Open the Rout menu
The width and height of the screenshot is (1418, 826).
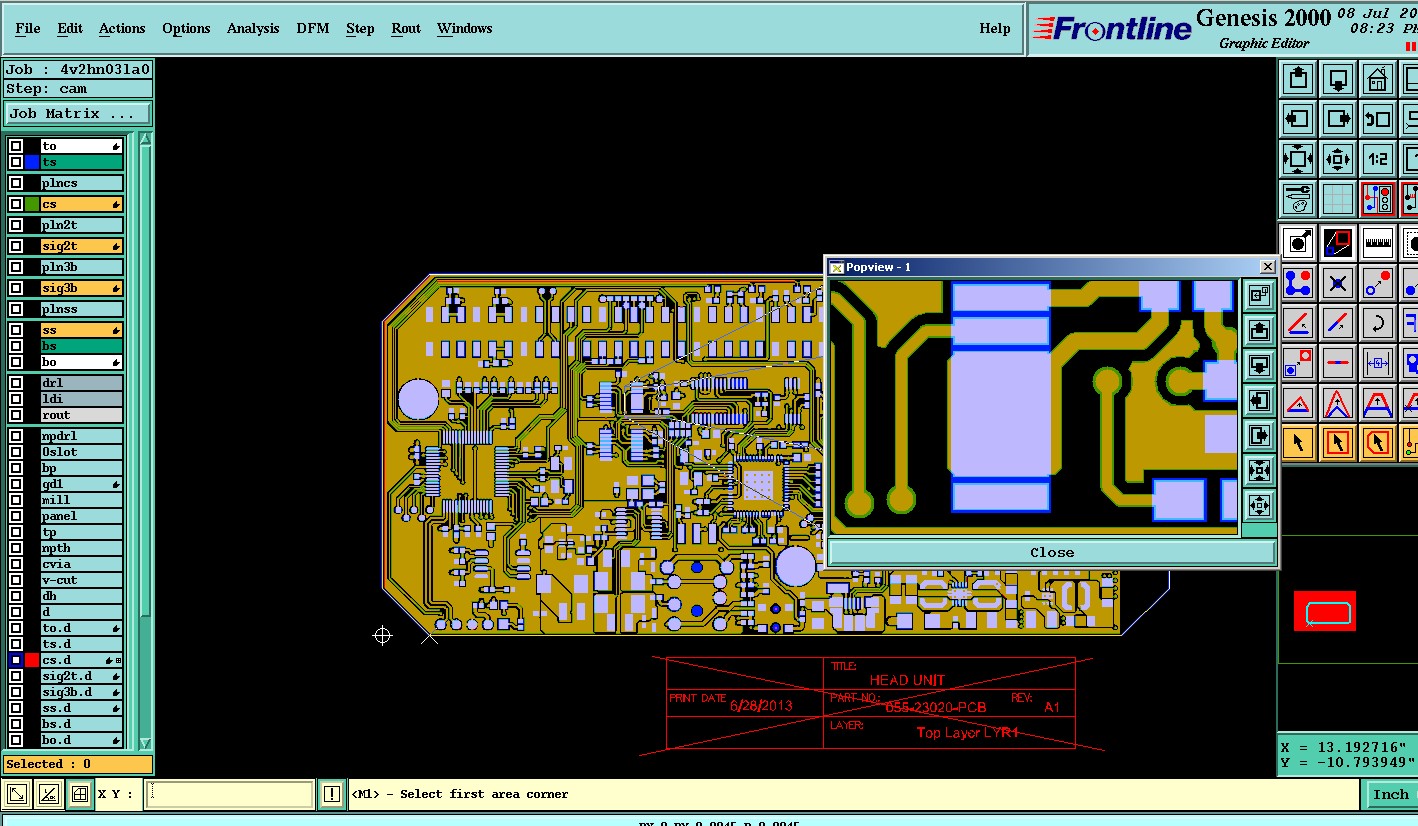pyautogui.click(x=406, y=28)
